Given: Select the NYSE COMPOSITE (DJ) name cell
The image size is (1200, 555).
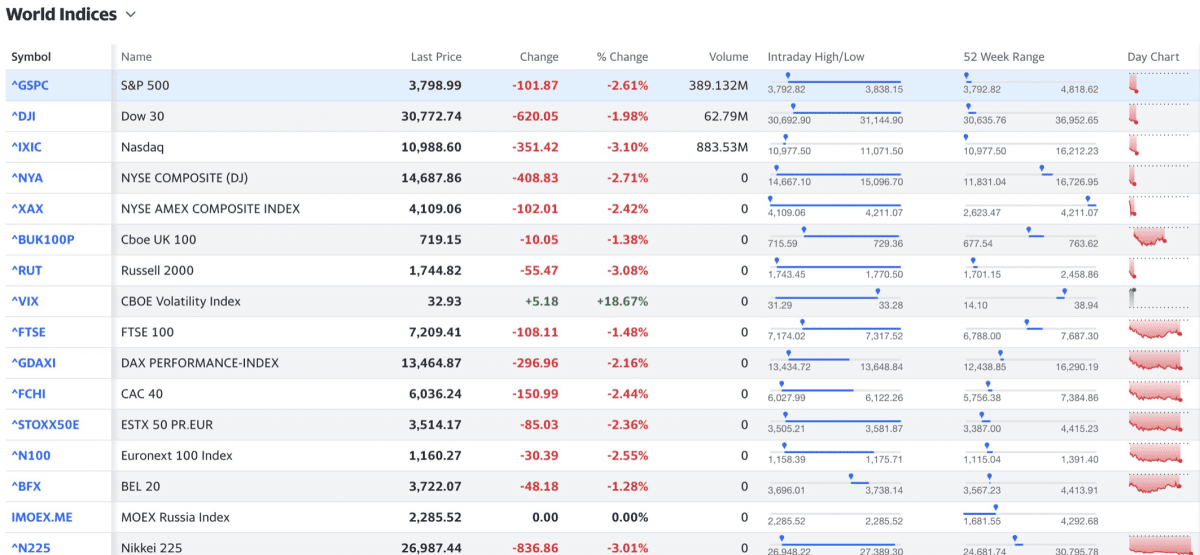Looking at the screenshot, I should tap(184, 179).
